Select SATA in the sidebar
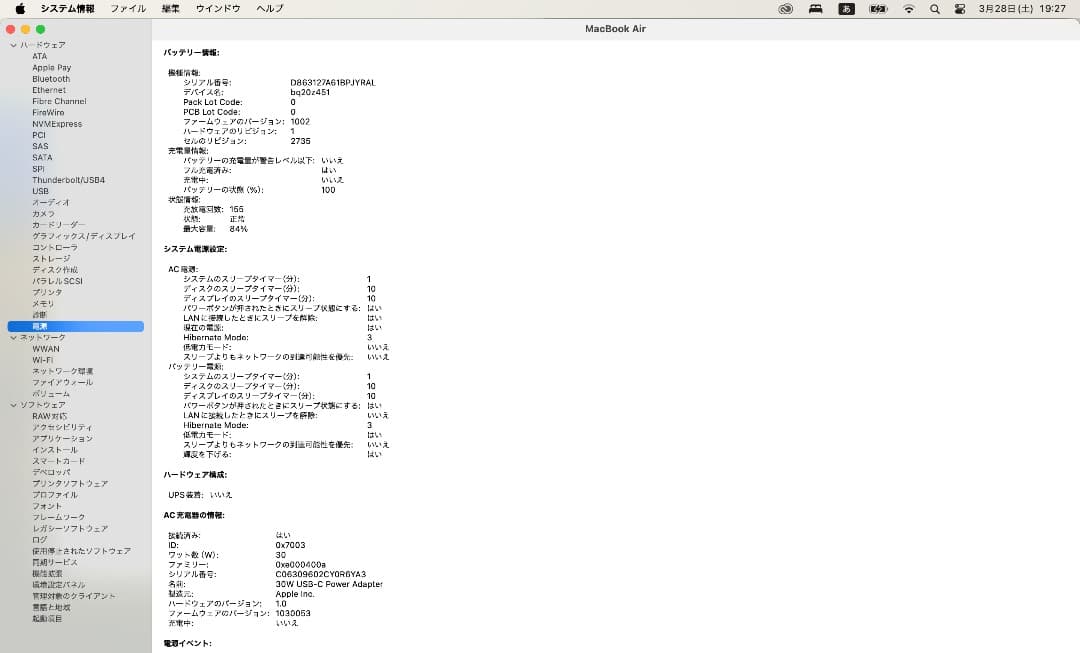The width and height of the screenshot is (1080, 653). (x=42, y=158)
